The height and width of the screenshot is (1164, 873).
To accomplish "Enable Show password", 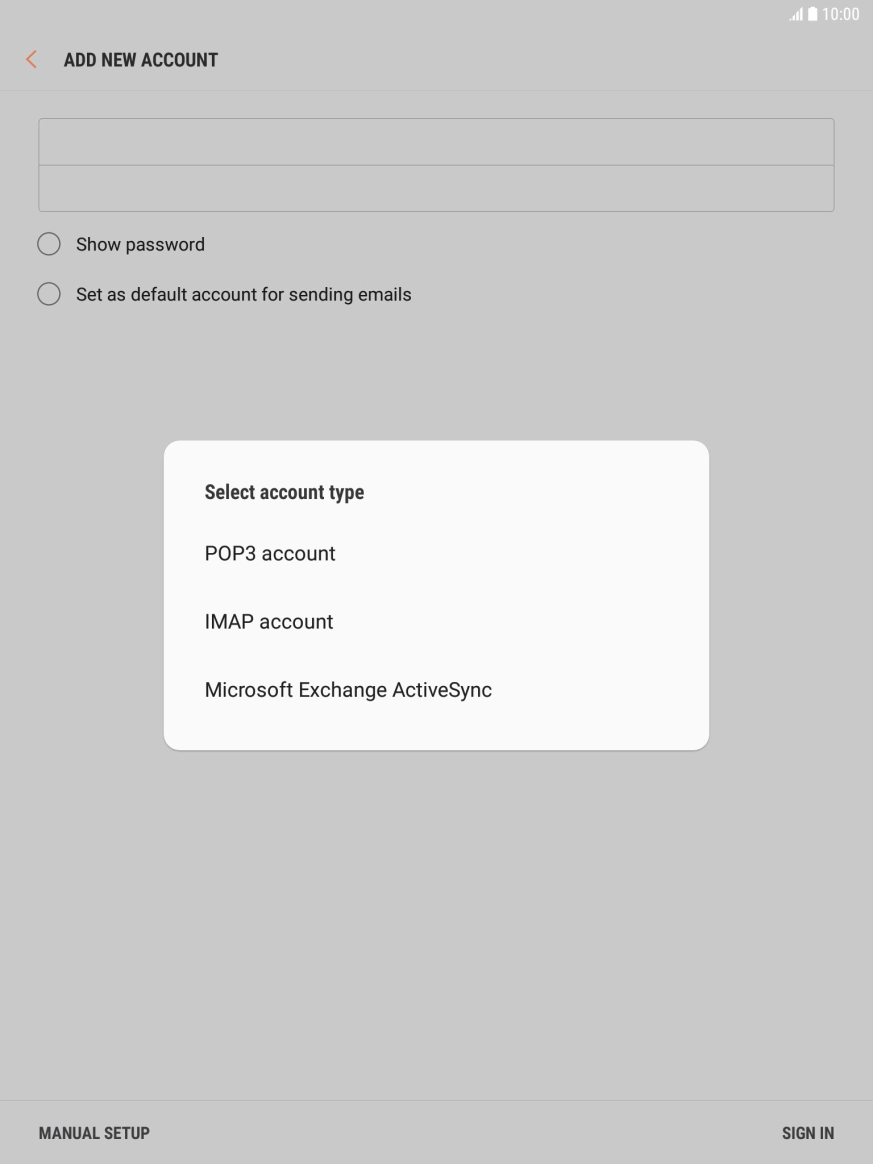I will coord(140,244).
